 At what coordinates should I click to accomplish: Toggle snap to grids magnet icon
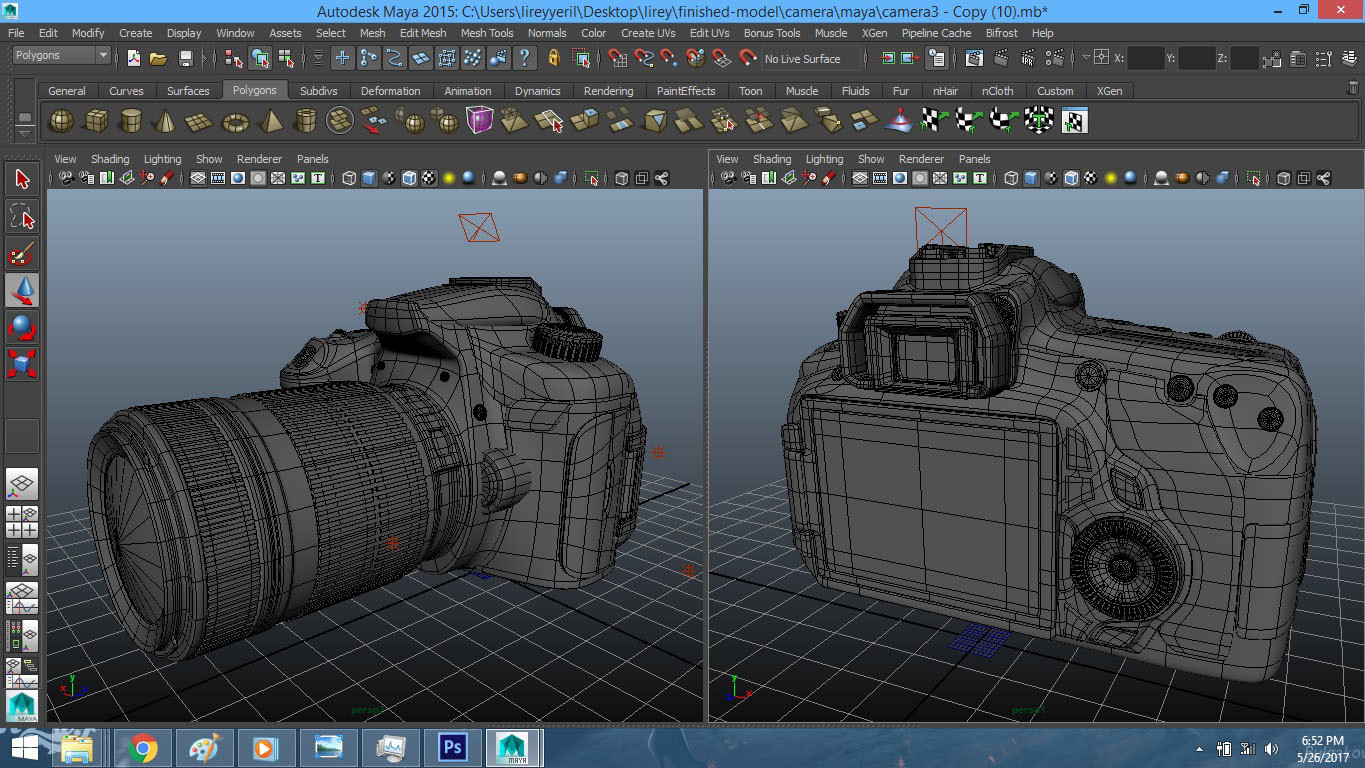coord(618,58)
